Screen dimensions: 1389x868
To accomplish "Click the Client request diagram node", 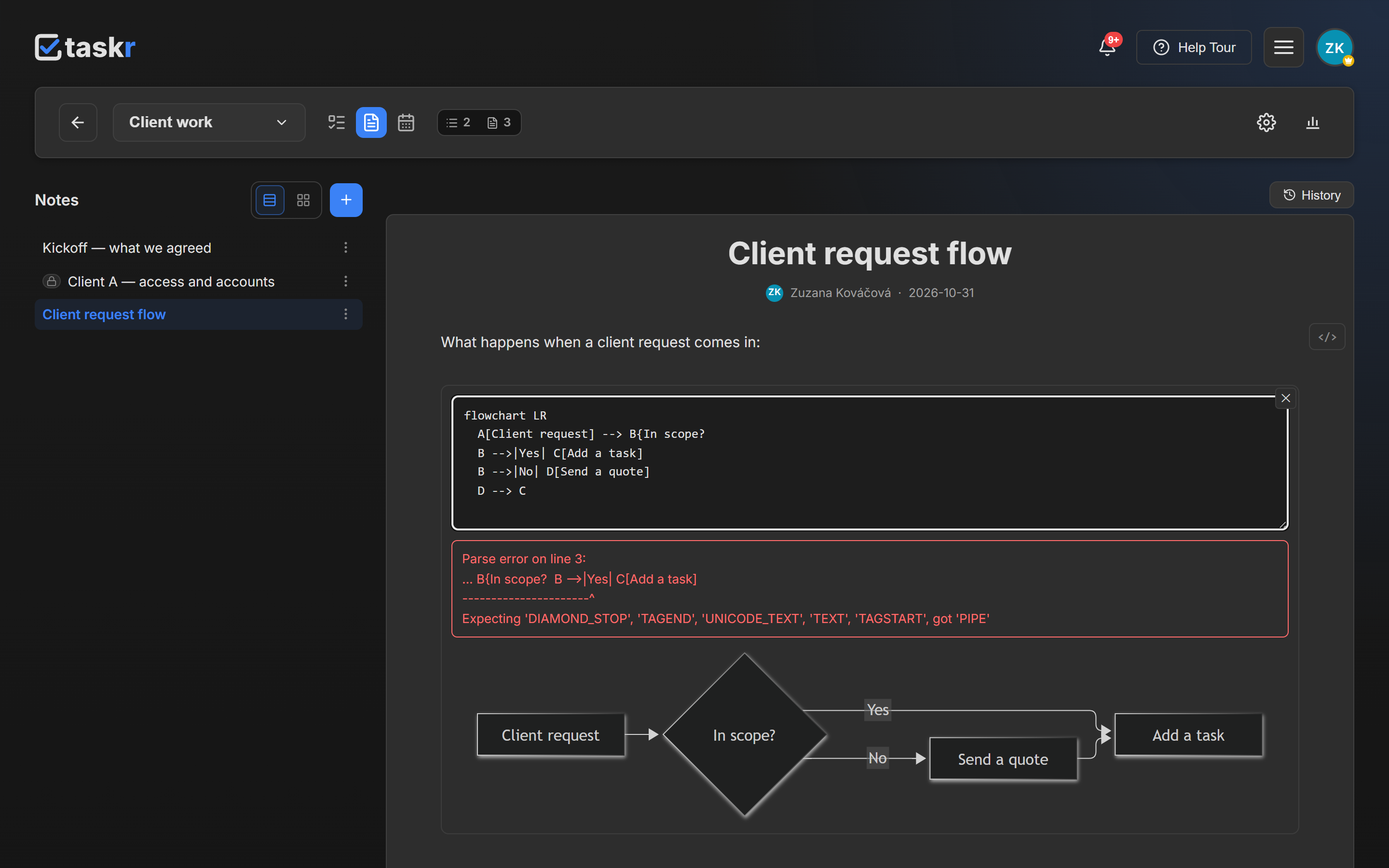I will (550, 735).
